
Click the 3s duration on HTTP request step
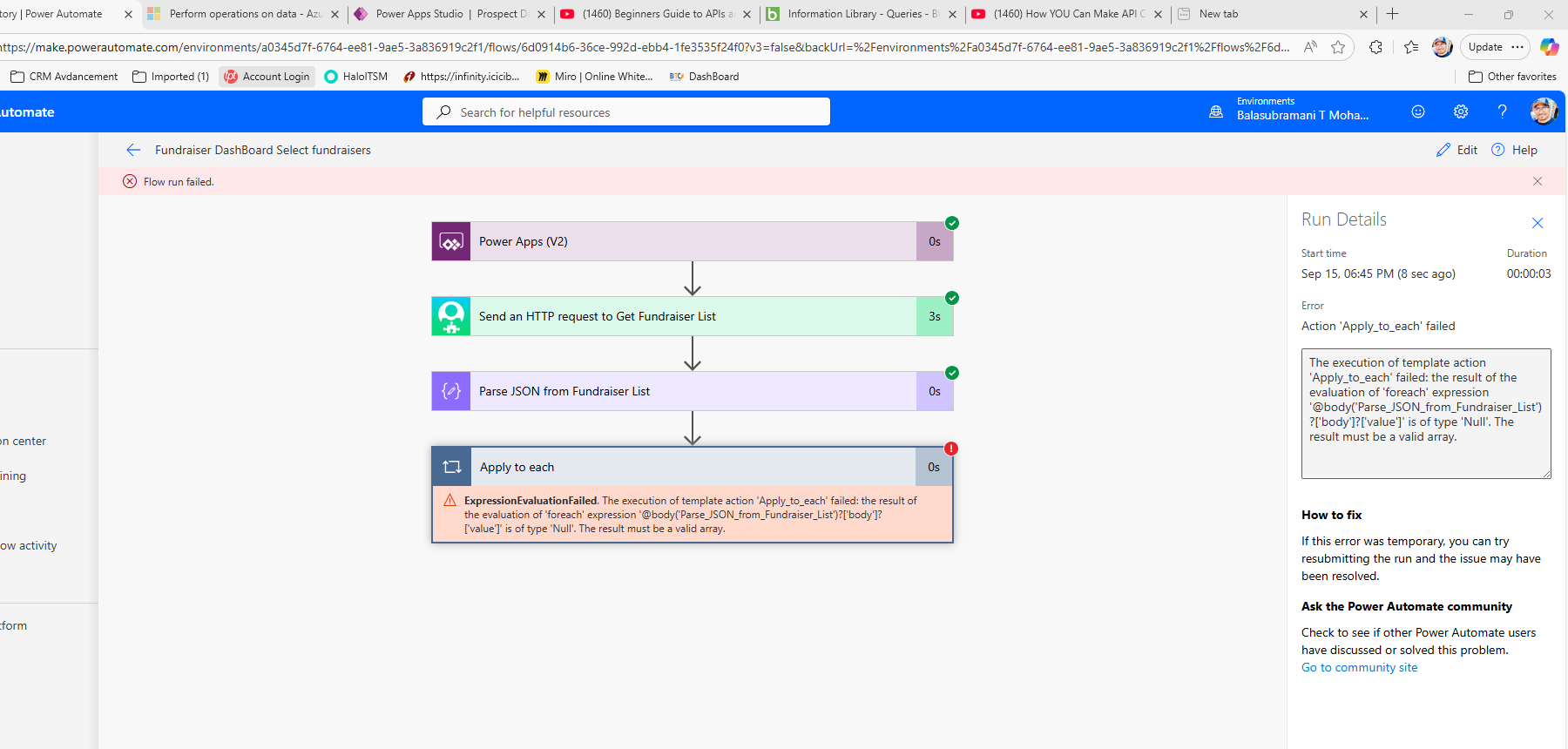tap(935, 316)
